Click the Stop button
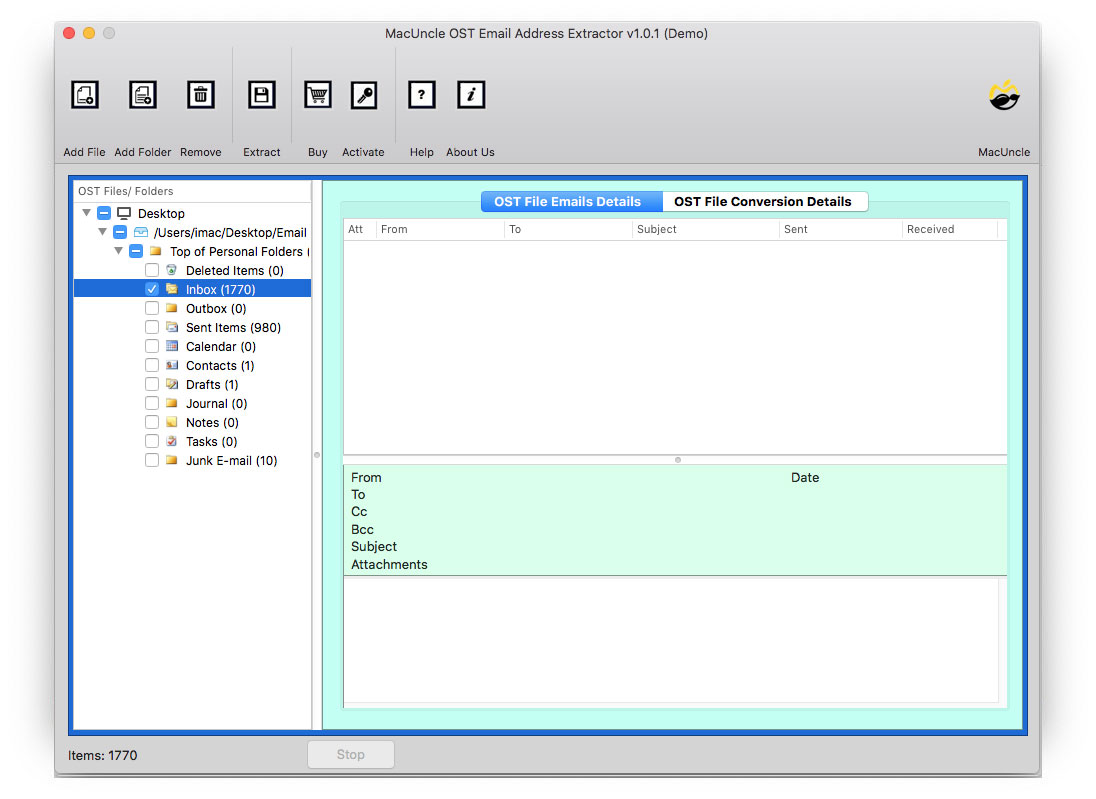This screenshot has height=799, width=1096. point(351,754)
